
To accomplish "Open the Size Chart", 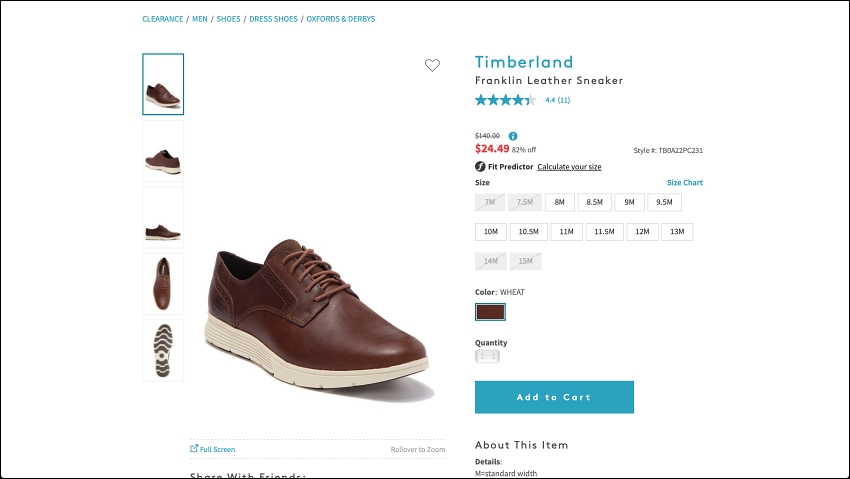I will (685, 183).
